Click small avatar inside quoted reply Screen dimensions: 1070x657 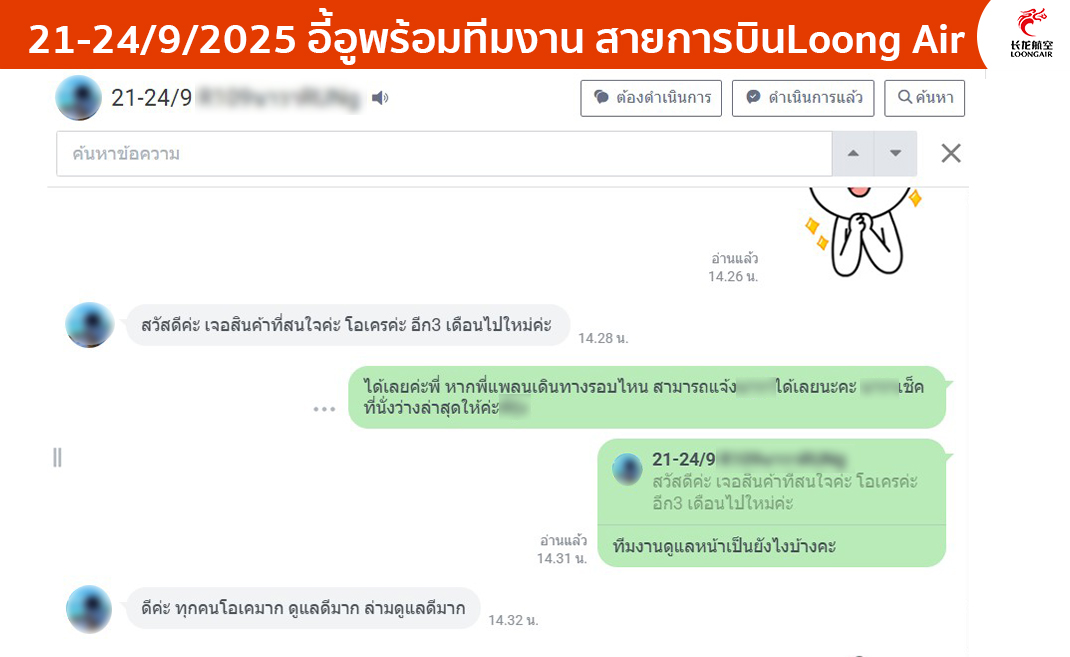[x=627, y=469]
